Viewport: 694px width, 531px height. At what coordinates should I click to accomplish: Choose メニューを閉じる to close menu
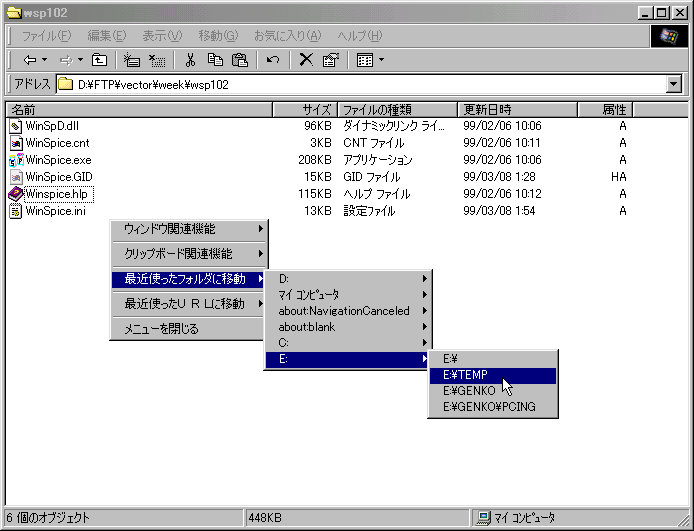(189, 329)
